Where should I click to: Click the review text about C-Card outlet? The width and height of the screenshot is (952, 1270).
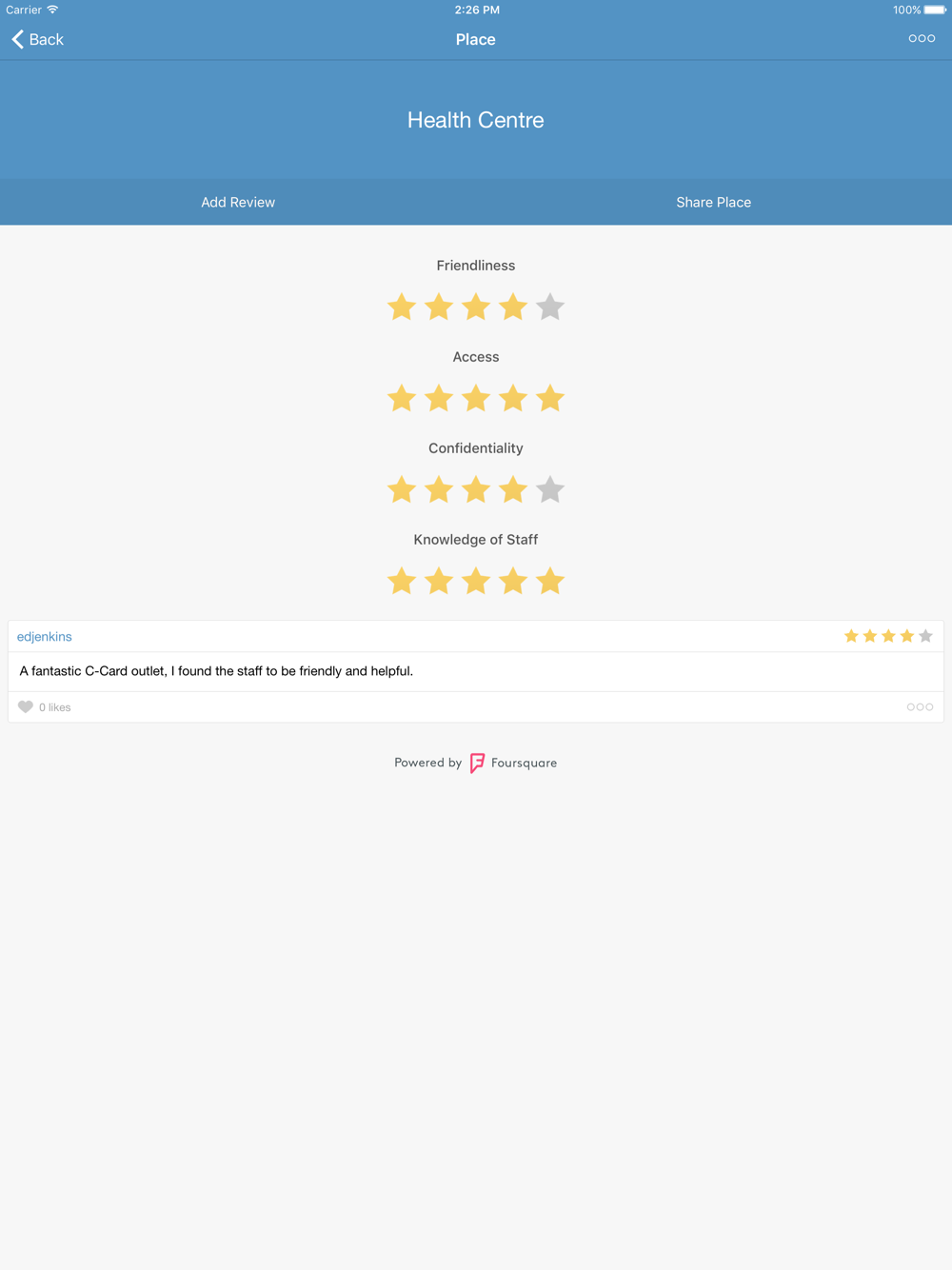(x=216, y=671)
